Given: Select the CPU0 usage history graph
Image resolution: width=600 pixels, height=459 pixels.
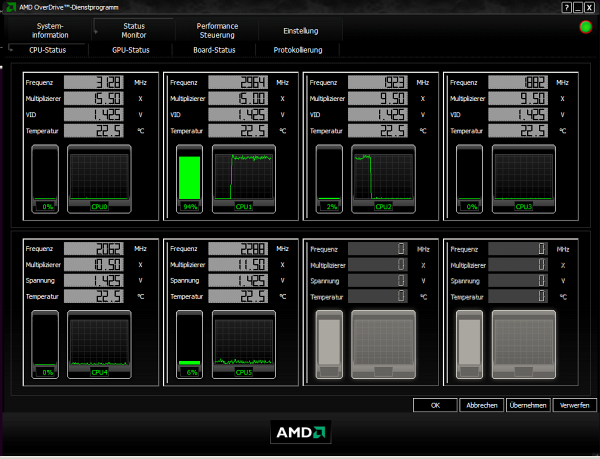Looking at the screenshot, I should click(100, 178).
